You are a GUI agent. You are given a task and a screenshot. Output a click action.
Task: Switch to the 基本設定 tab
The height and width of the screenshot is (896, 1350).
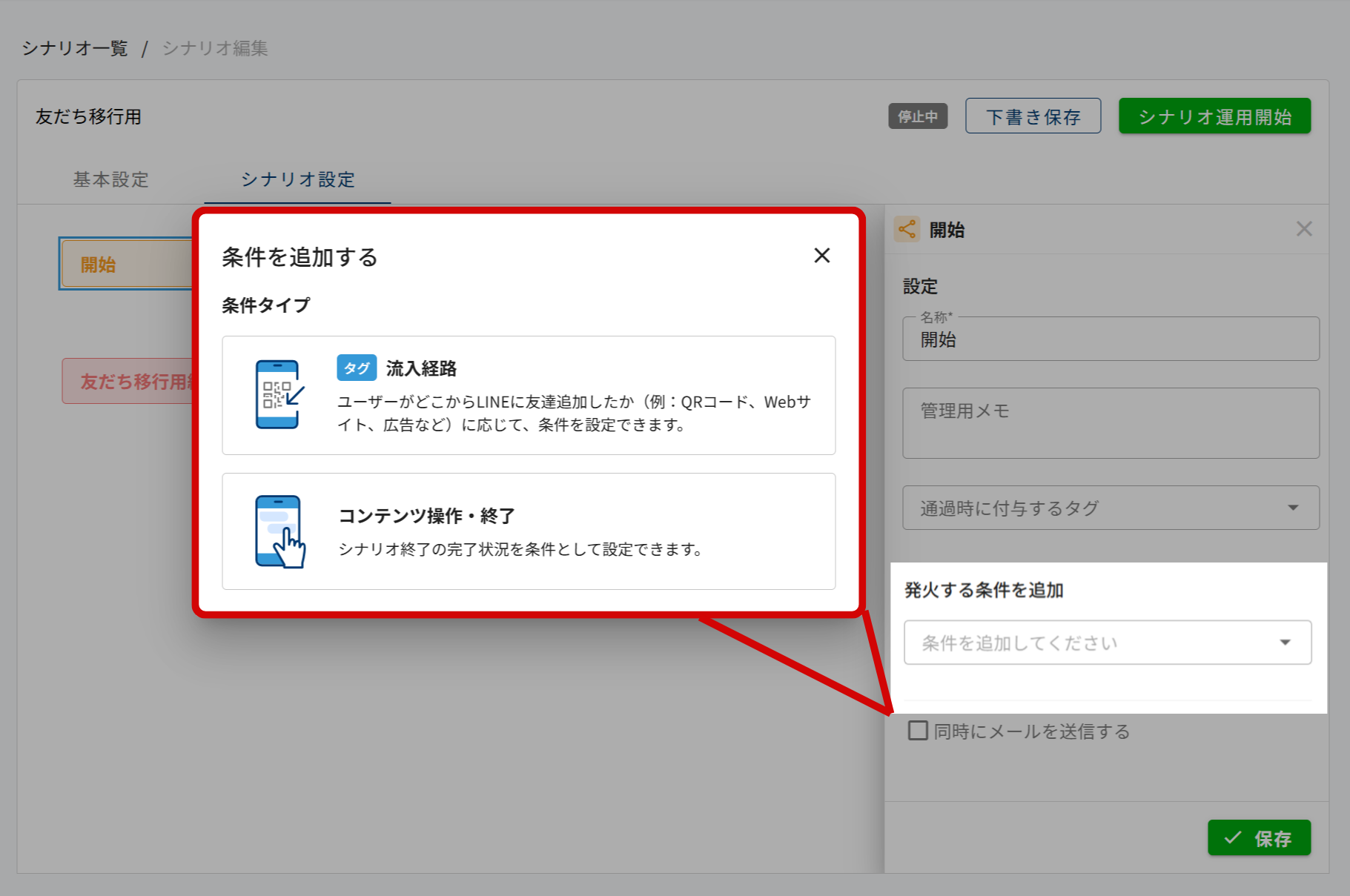[110, 179]
